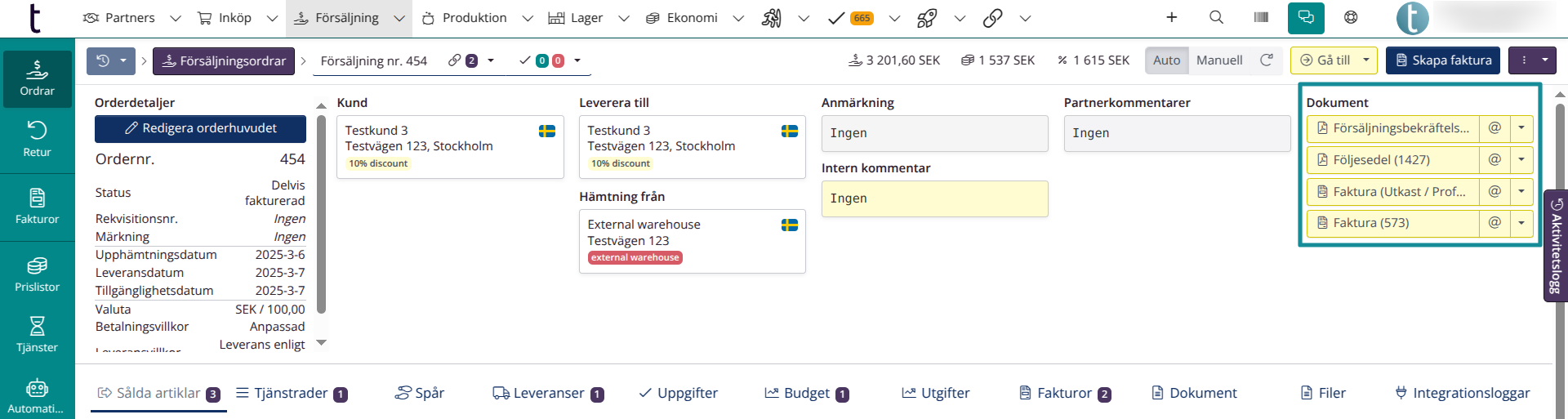Expand the Försäljning menu arrow
This screenshot has height=419, width=1568.
click(399, 18)
